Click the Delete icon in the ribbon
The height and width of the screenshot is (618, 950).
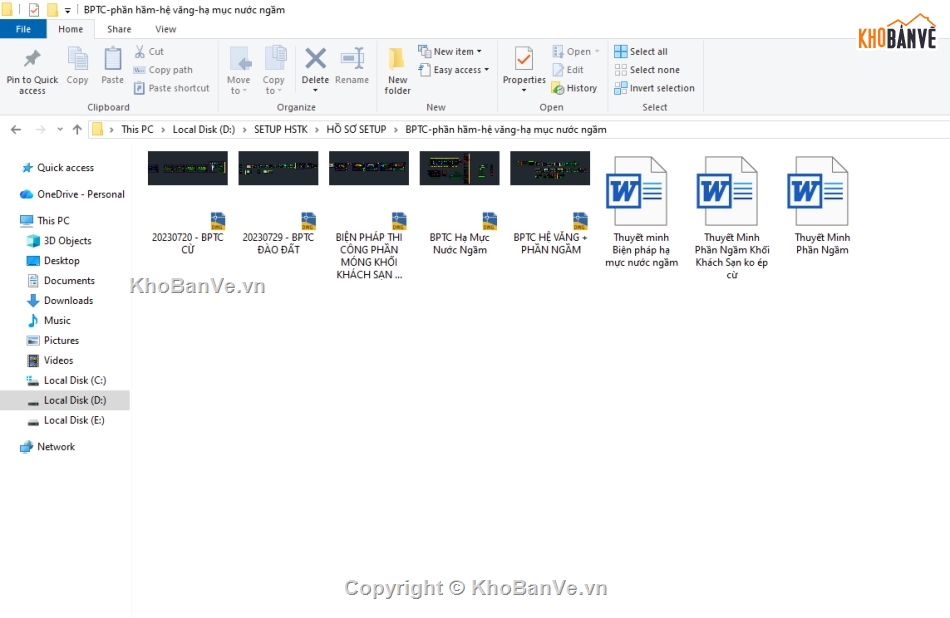315,62
